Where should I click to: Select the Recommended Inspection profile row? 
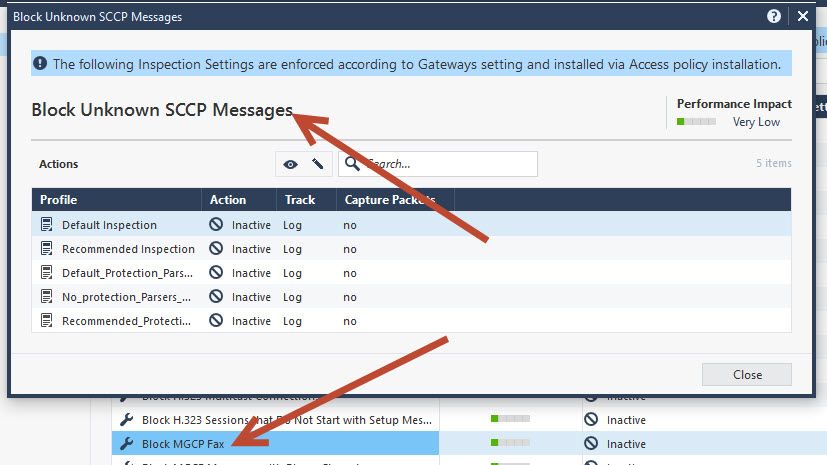[x=411, y=249]
